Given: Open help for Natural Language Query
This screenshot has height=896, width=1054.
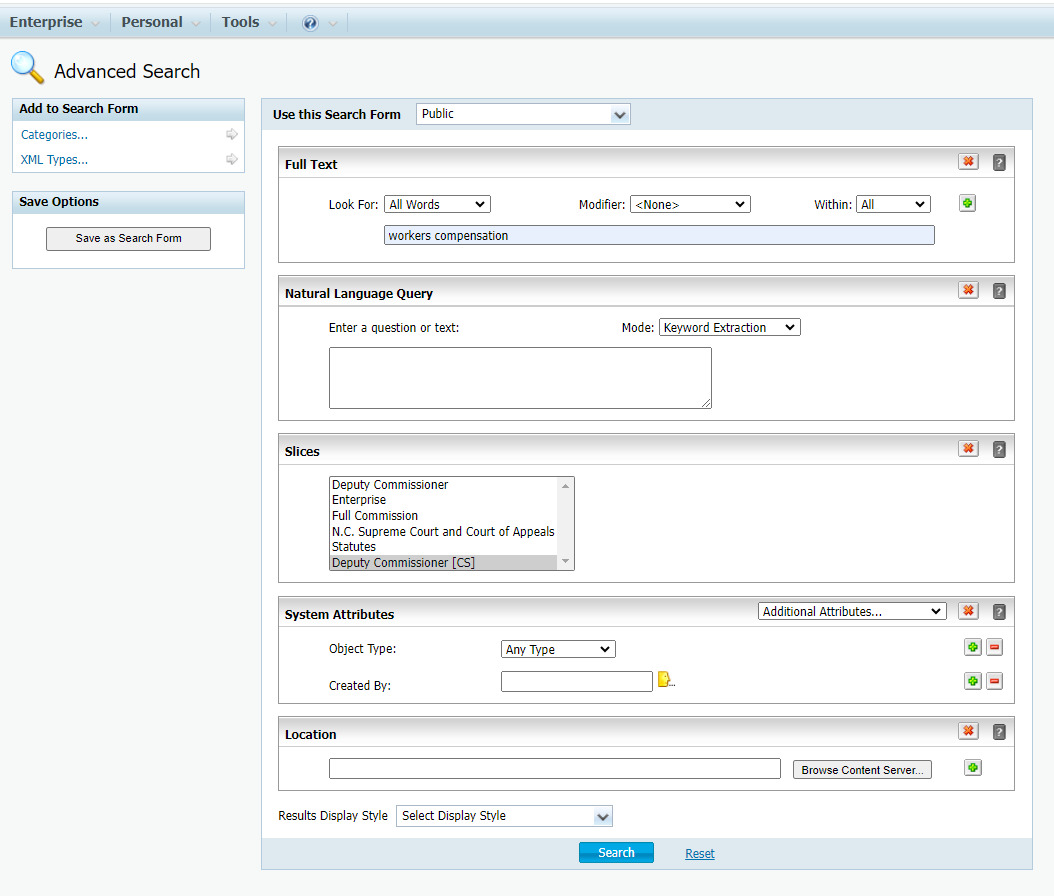Looking at the screenshot, I should (999, 291).
